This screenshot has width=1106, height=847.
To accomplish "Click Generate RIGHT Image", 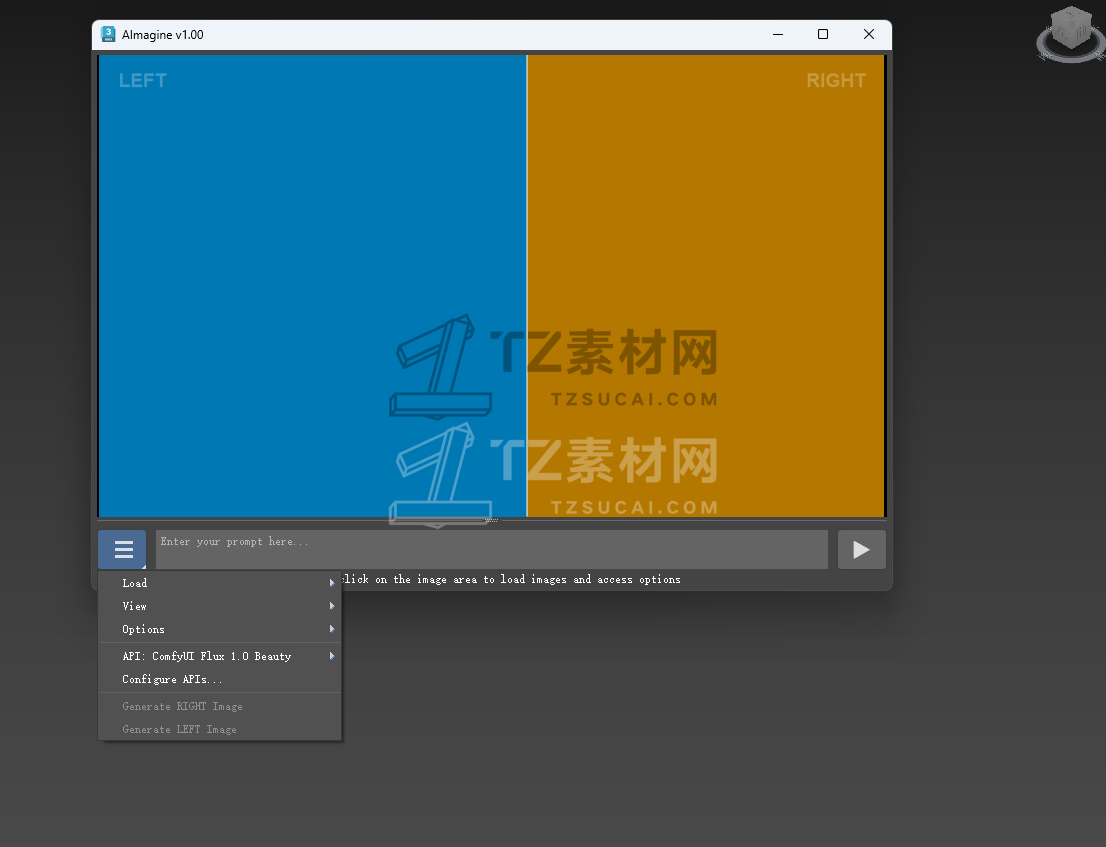I will click(x=181, y=706).
